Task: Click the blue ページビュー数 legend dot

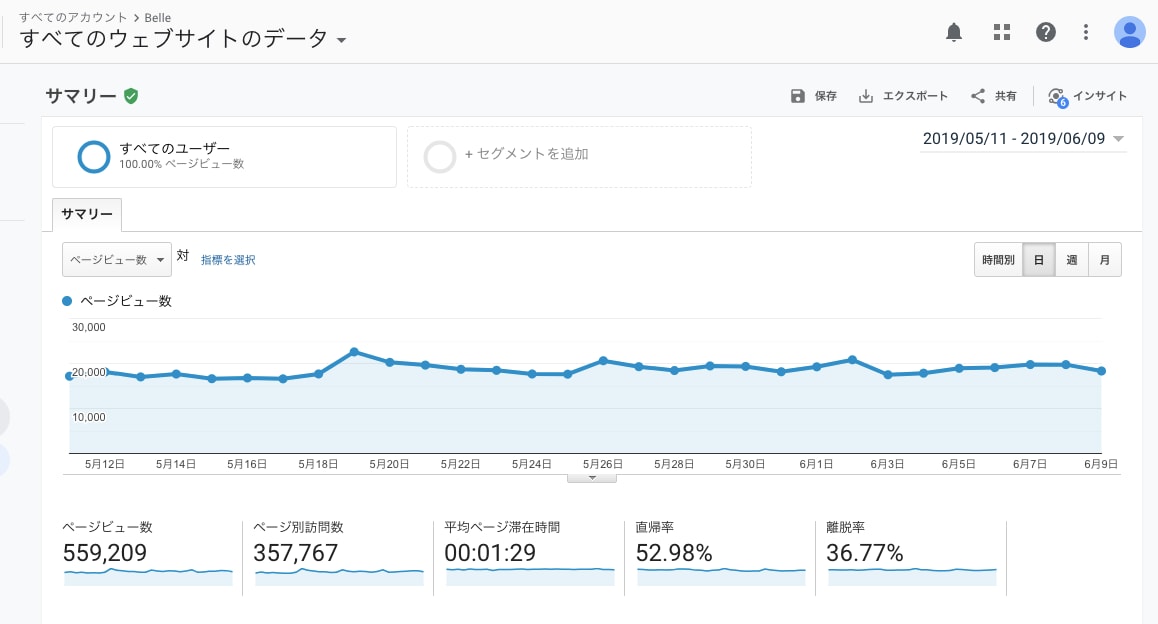Action: (67, 301)
